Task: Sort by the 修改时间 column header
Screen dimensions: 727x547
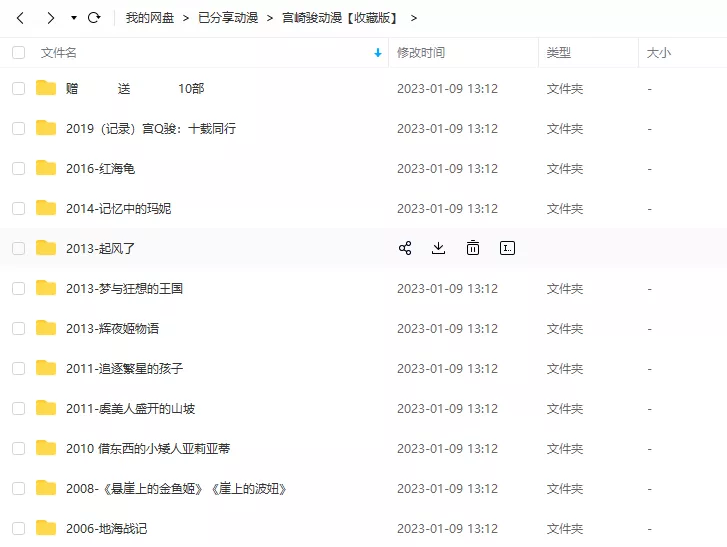Action: [421, 52]
